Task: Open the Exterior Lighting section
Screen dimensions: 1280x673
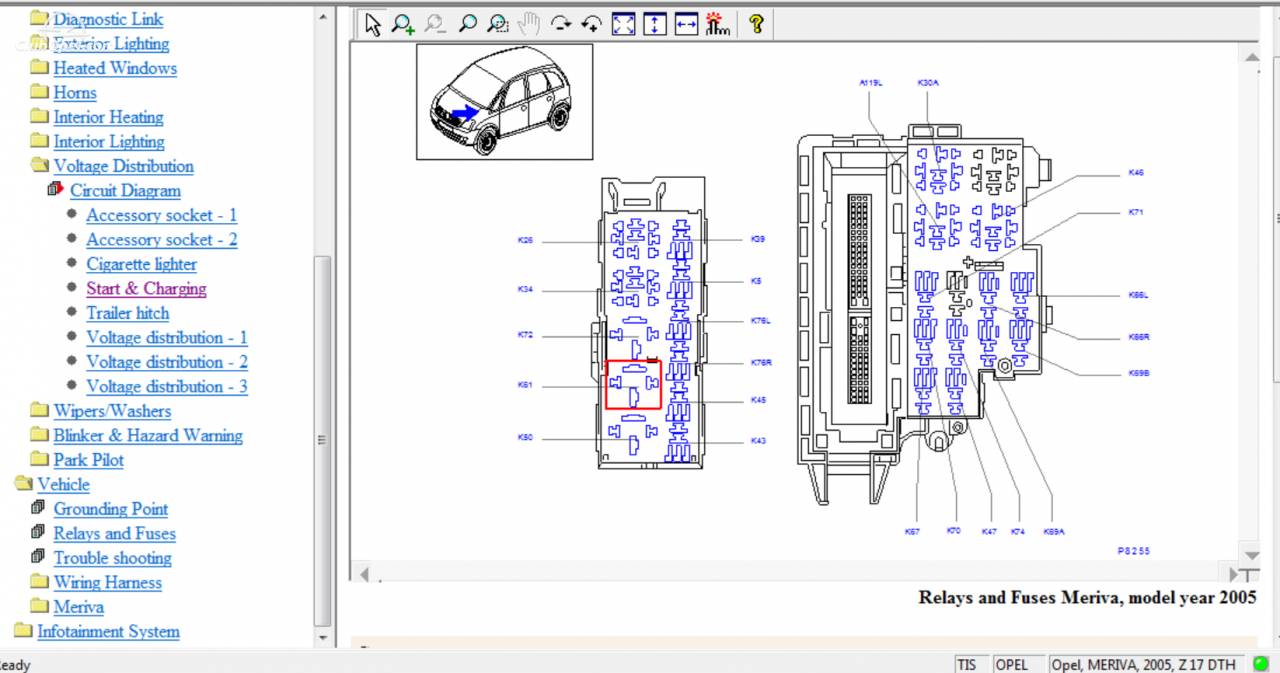Action: pos(111,43)
